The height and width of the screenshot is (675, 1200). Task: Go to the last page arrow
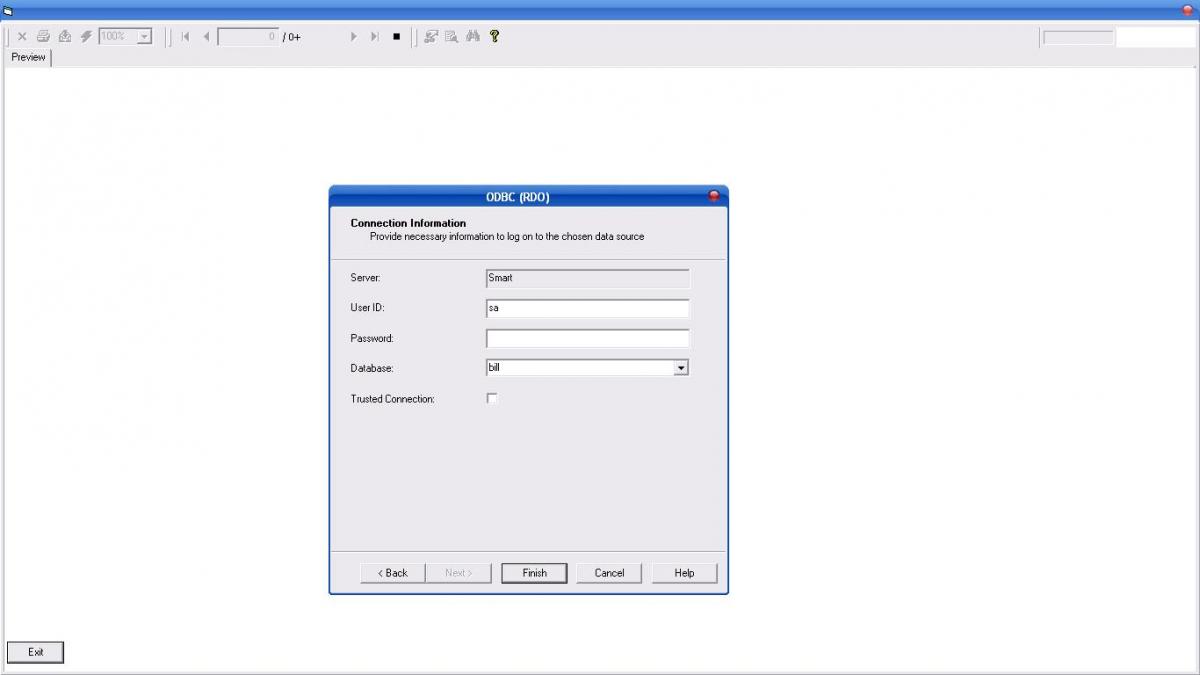click(375, 36)
